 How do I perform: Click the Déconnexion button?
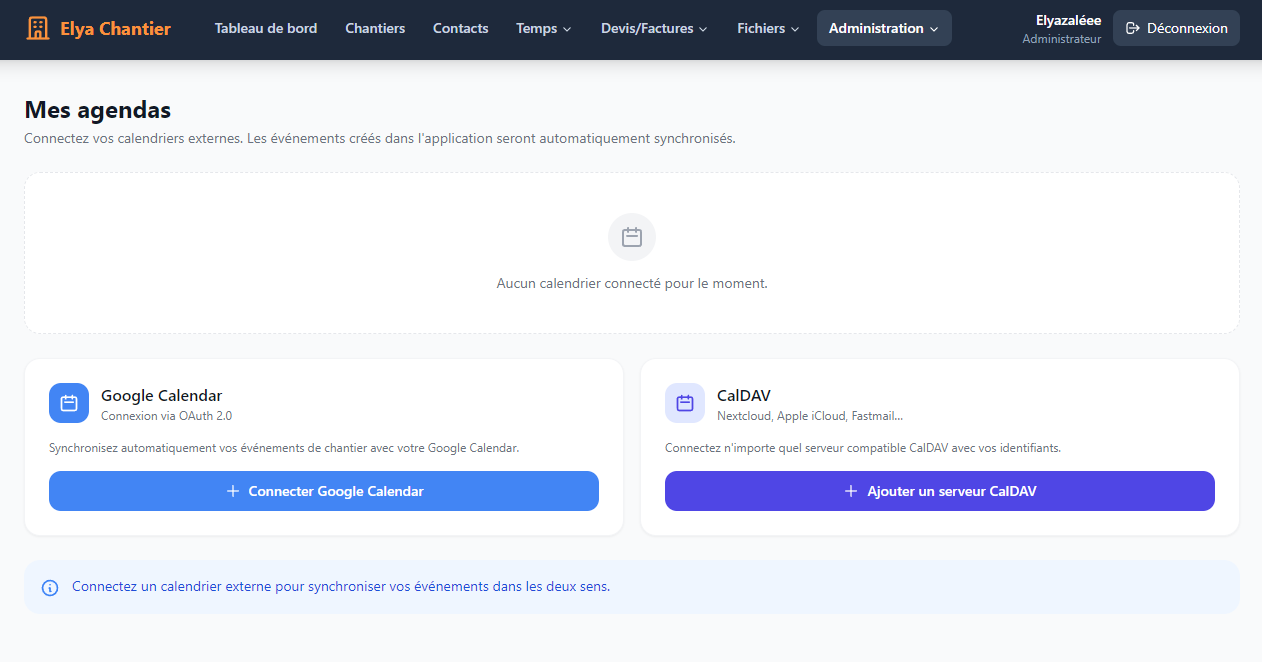pyautogui.click(x=1176, y=28)
